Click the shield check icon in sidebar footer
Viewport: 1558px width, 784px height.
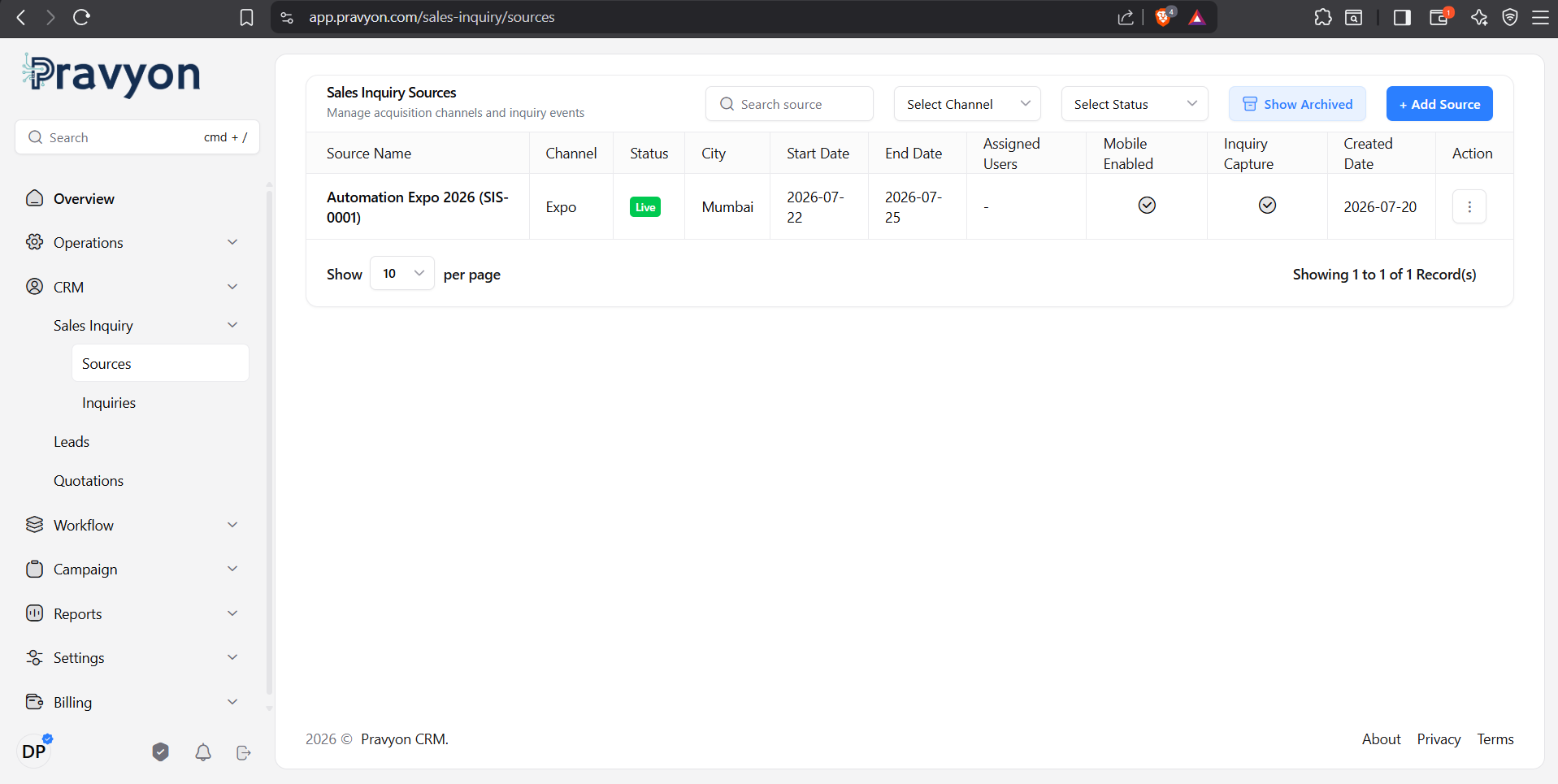pyautogui.click(x=161, y=752)
